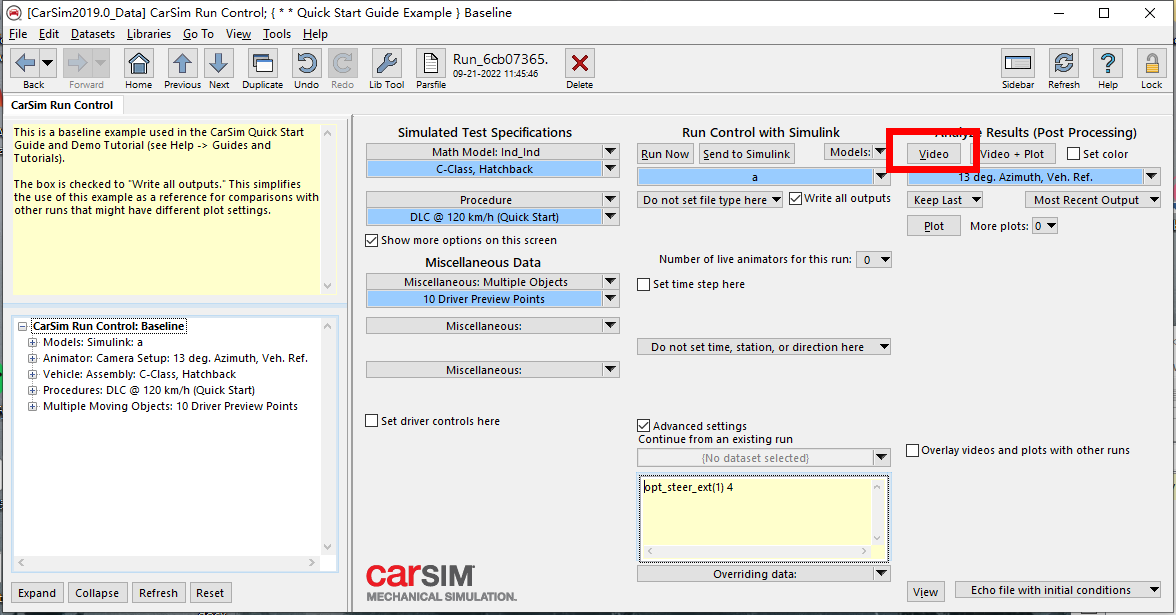Open Help question mark icon
This screenshot has height=615, width=1176.
pyautogui.click(x=1108, y=64)
